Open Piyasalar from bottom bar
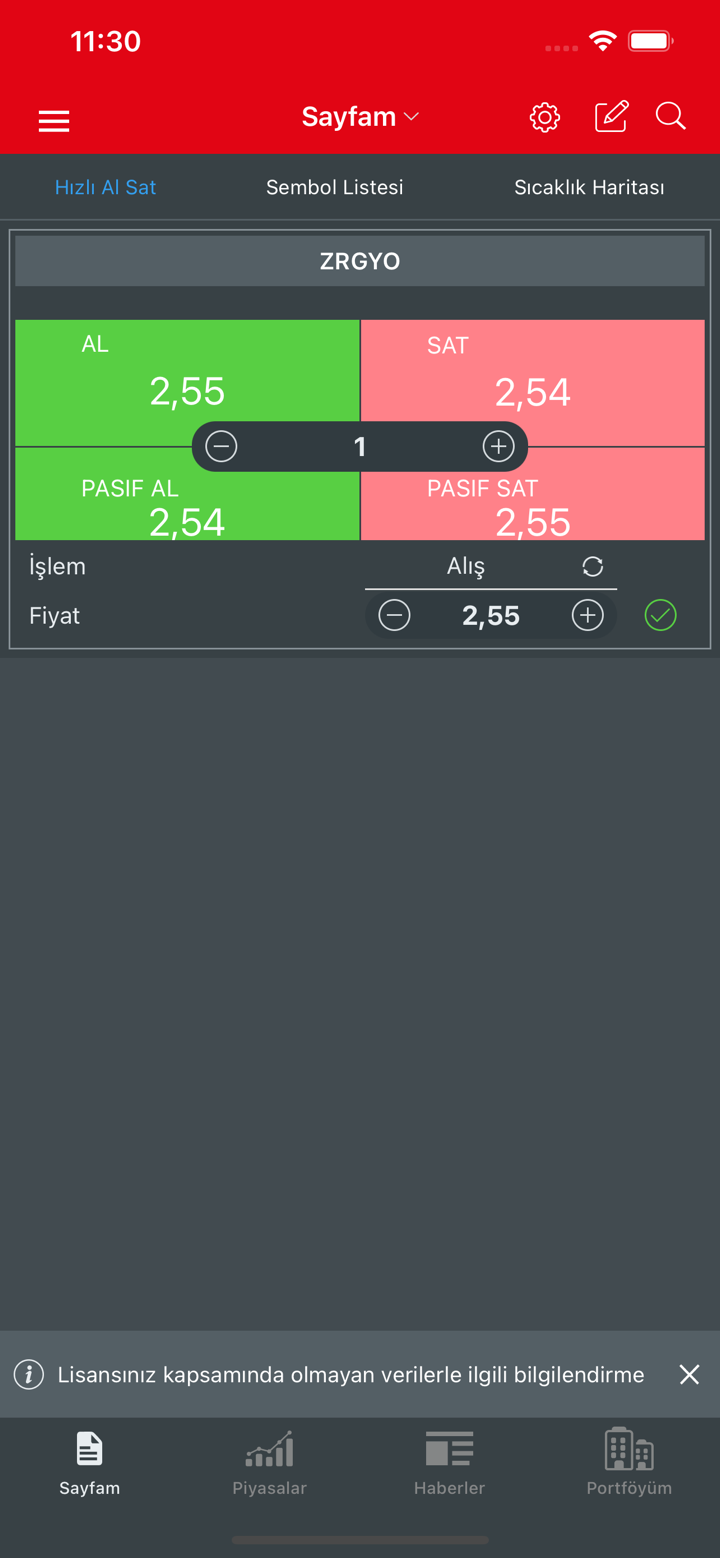The image size is (720, 1558). click(x=269, y=1462)
